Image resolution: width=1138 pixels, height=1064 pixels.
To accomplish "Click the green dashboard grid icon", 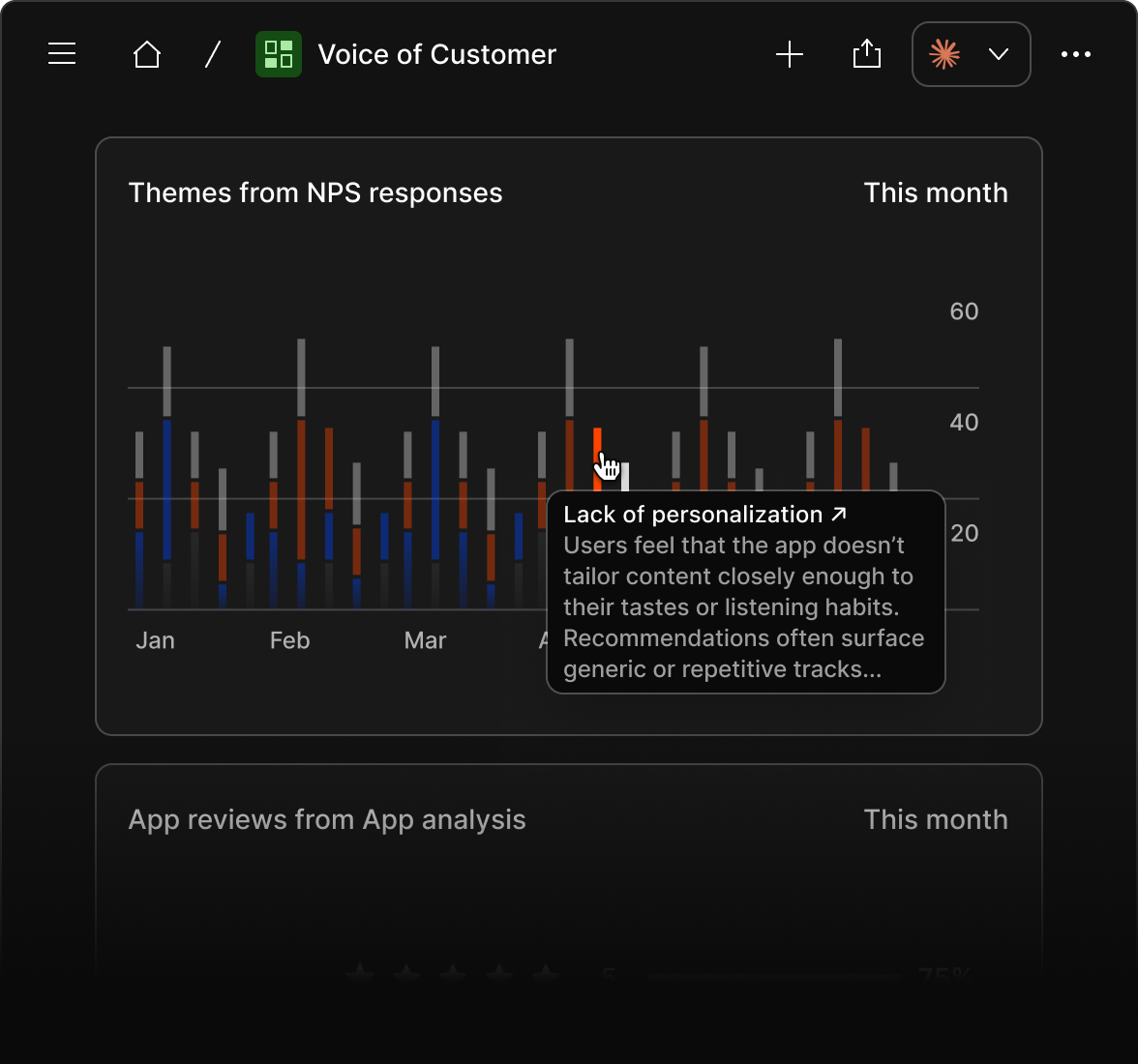I will click(278, 53).
